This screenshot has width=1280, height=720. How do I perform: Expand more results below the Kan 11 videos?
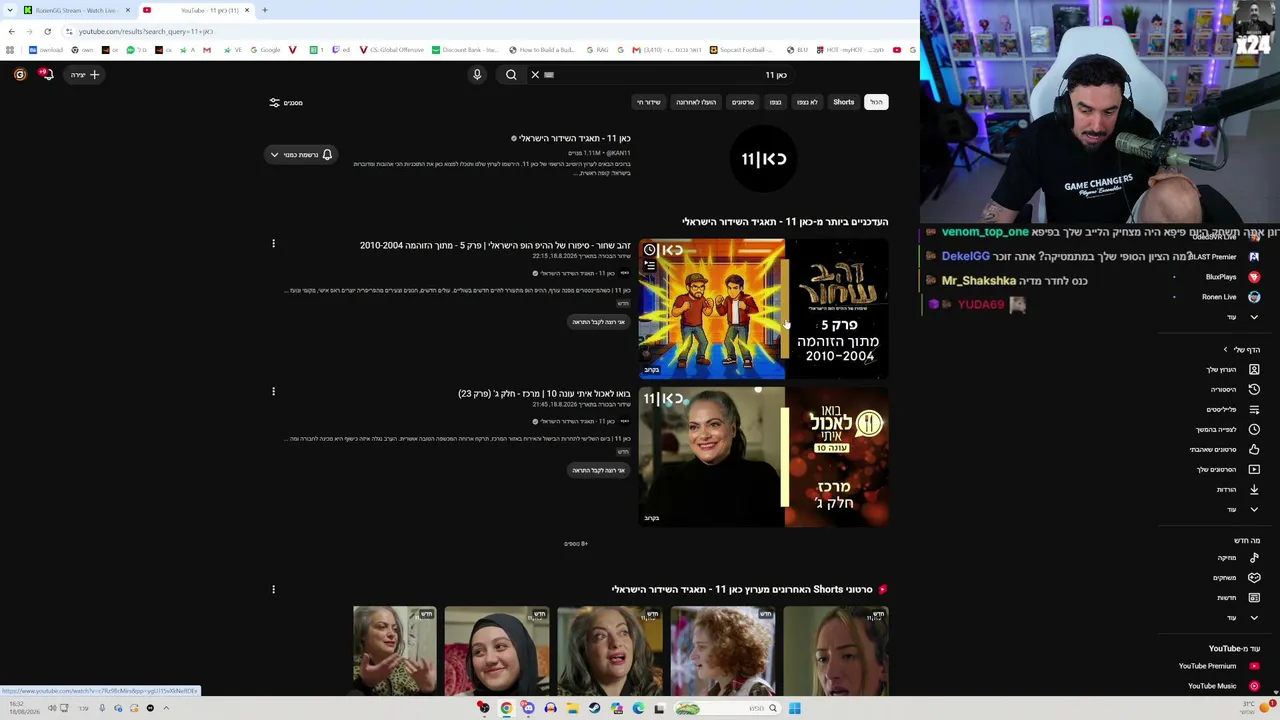(576, 544)
